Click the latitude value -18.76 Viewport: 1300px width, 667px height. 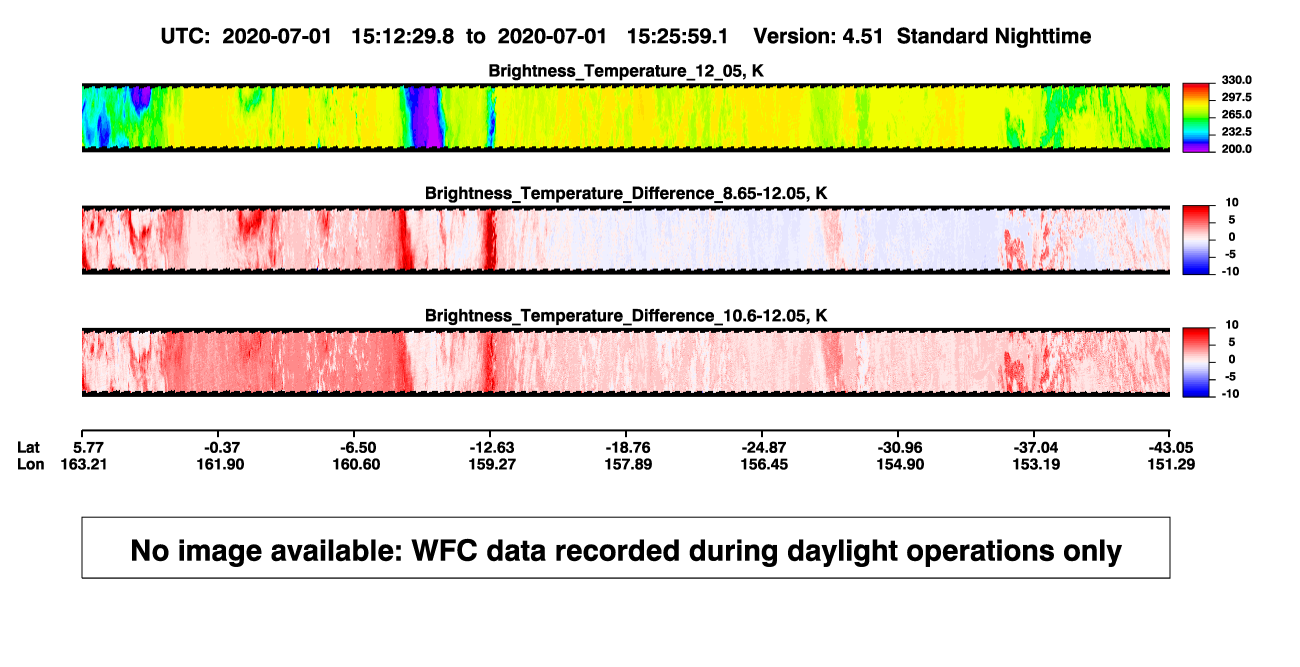click(x=629, y=447)
